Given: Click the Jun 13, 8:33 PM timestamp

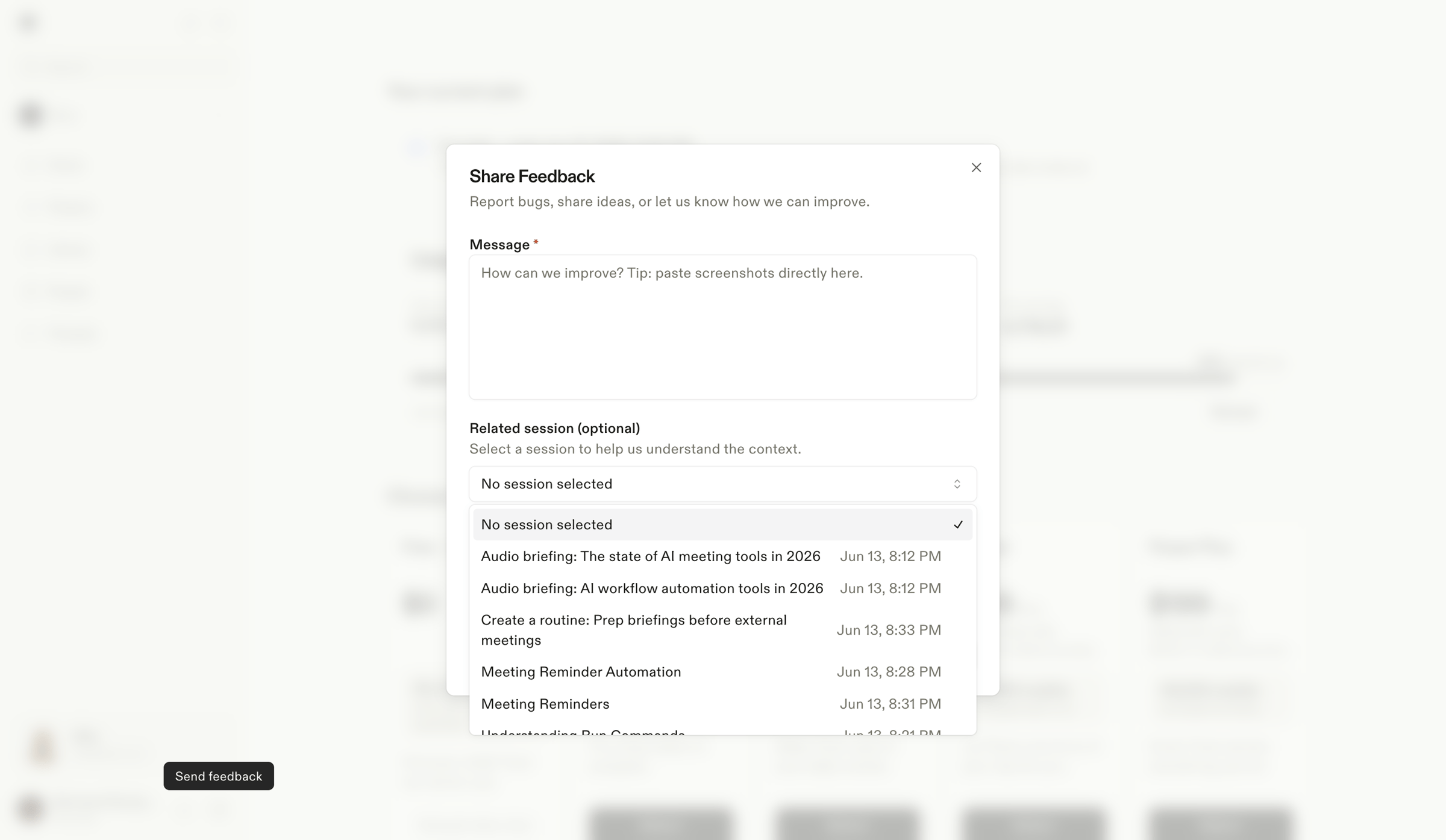Looking at the screenshot, I should click(x=889, y=630).
